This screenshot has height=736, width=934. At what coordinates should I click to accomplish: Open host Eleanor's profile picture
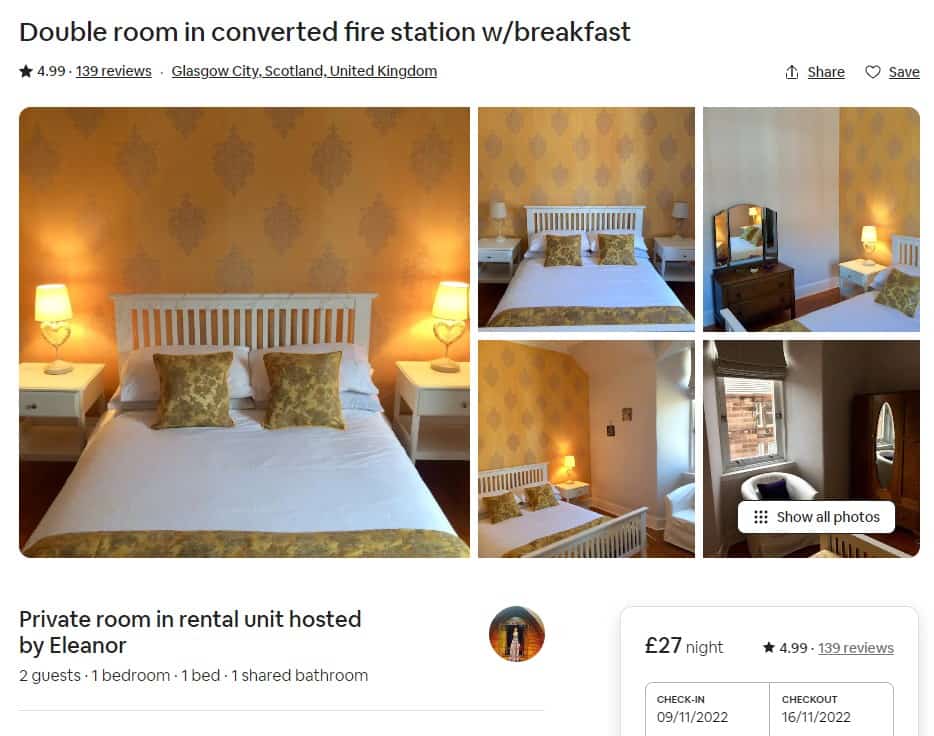coord(516,634)
